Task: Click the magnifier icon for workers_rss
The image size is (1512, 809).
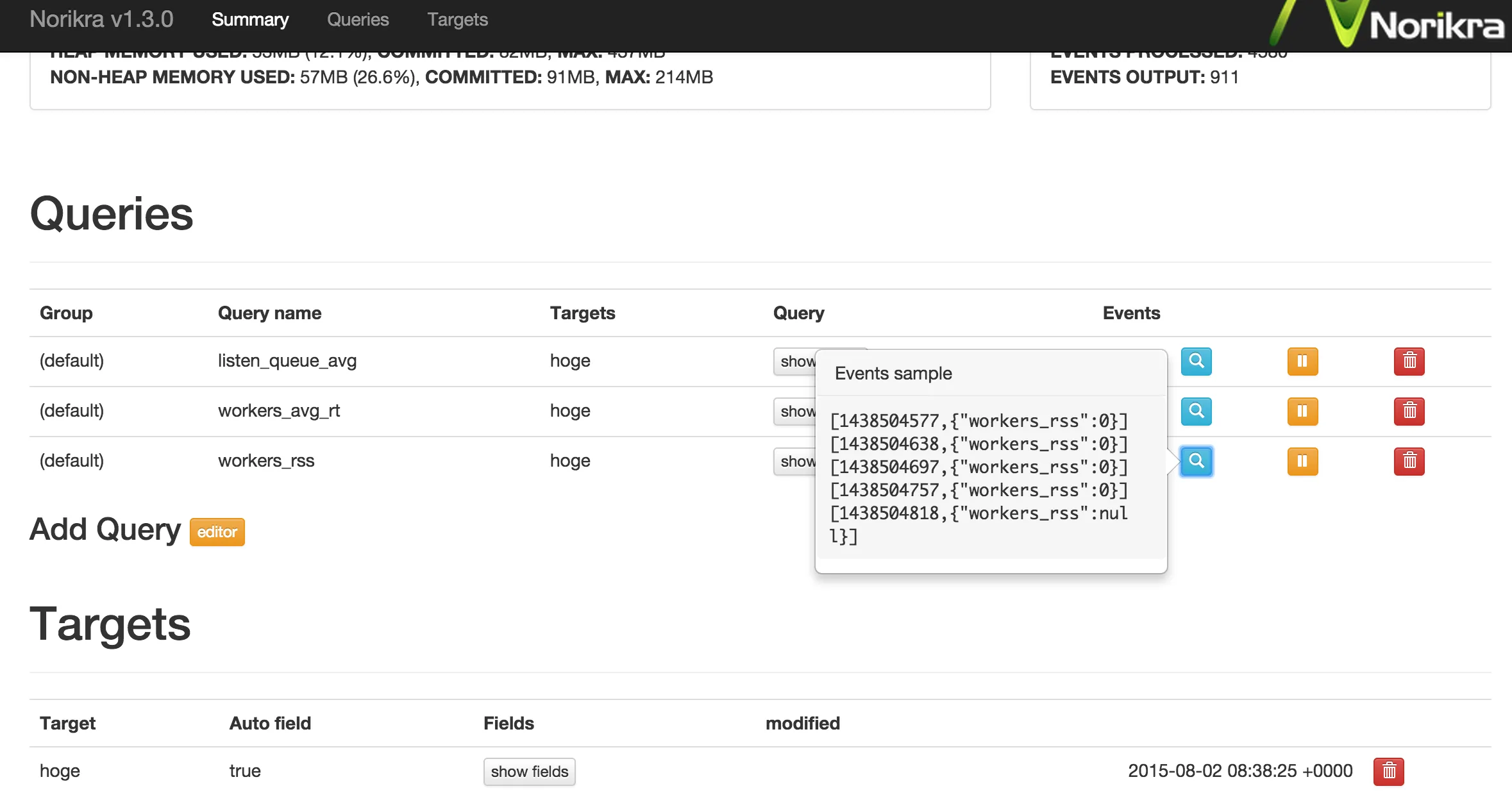Action: pos(1196,461)
